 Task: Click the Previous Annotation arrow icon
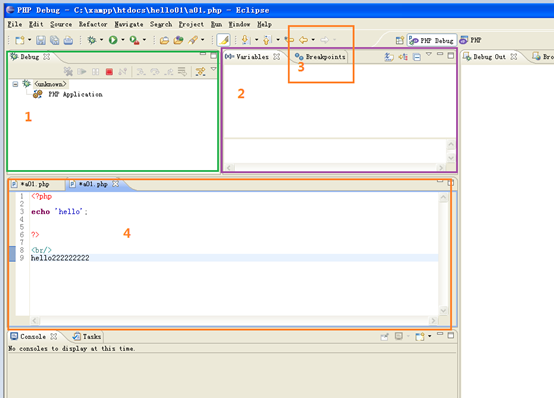click(267, 40)
